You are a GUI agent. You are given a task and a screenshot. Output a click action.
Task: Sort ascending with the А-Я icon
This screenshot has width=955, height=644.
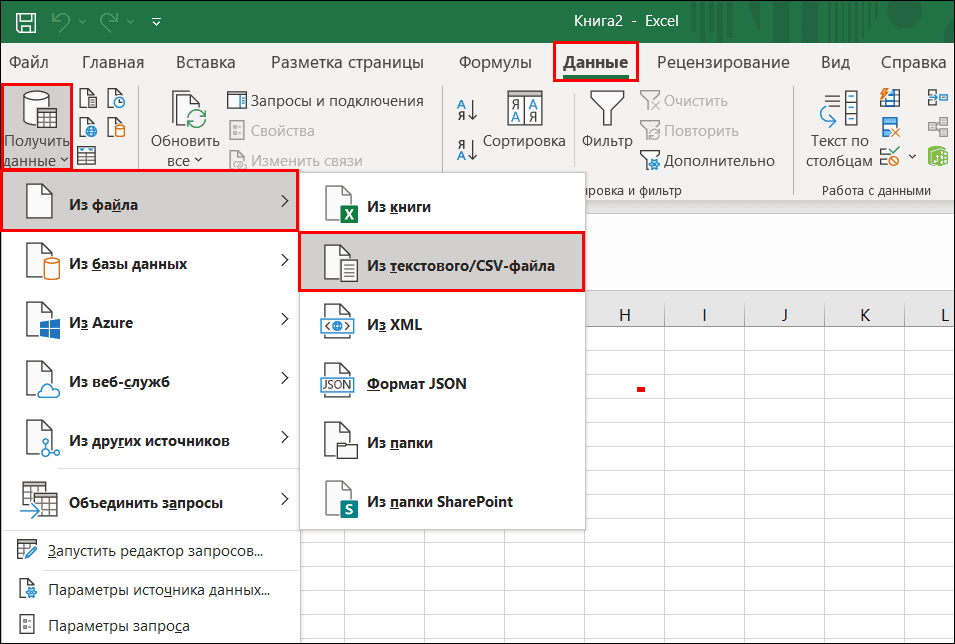pyautogui.click(x=467, y=110)
